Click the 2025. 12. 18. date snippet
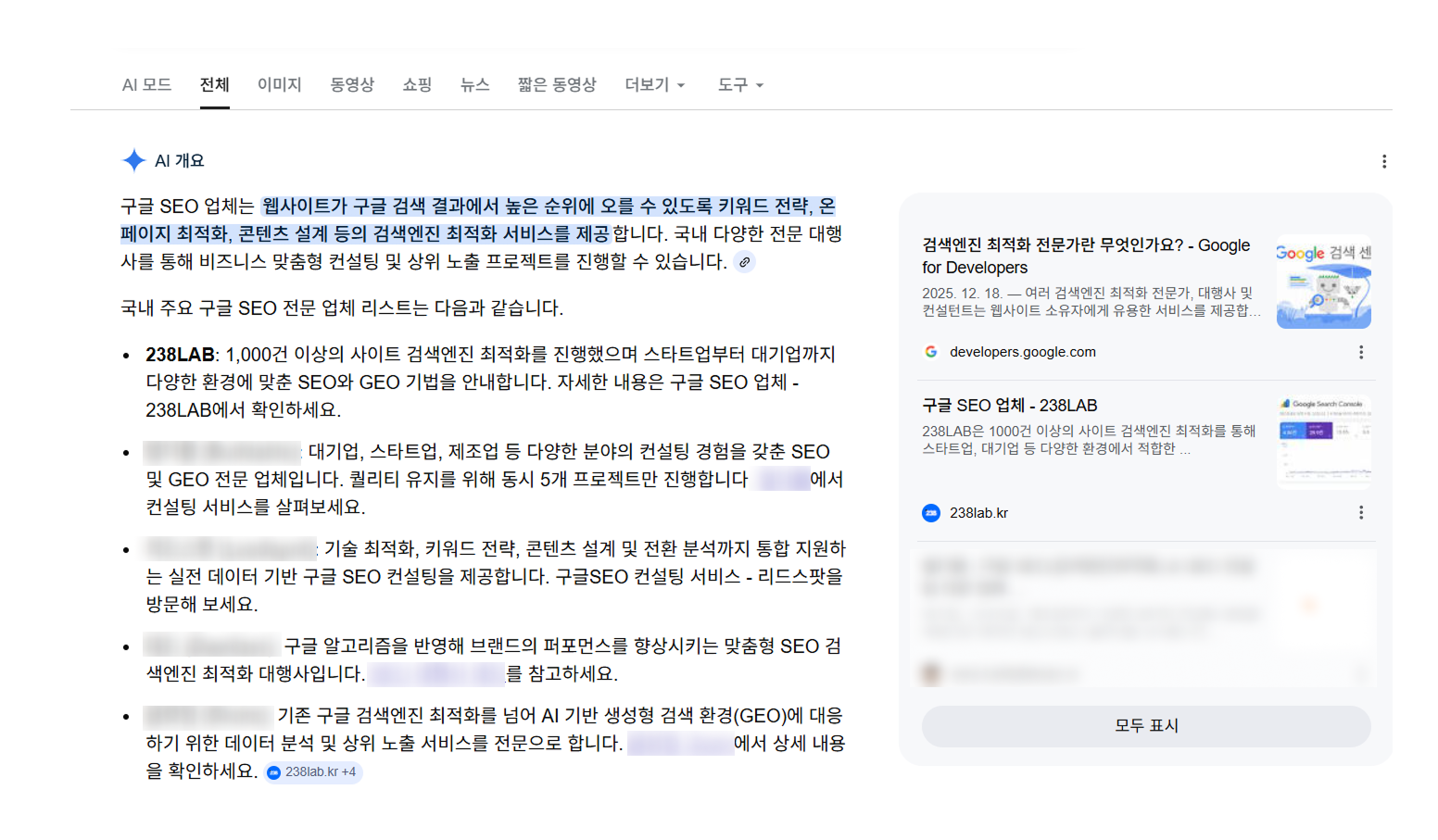The width and height of the screenshot is (1438, 840). pyautogui.click(x=962, y=293)
